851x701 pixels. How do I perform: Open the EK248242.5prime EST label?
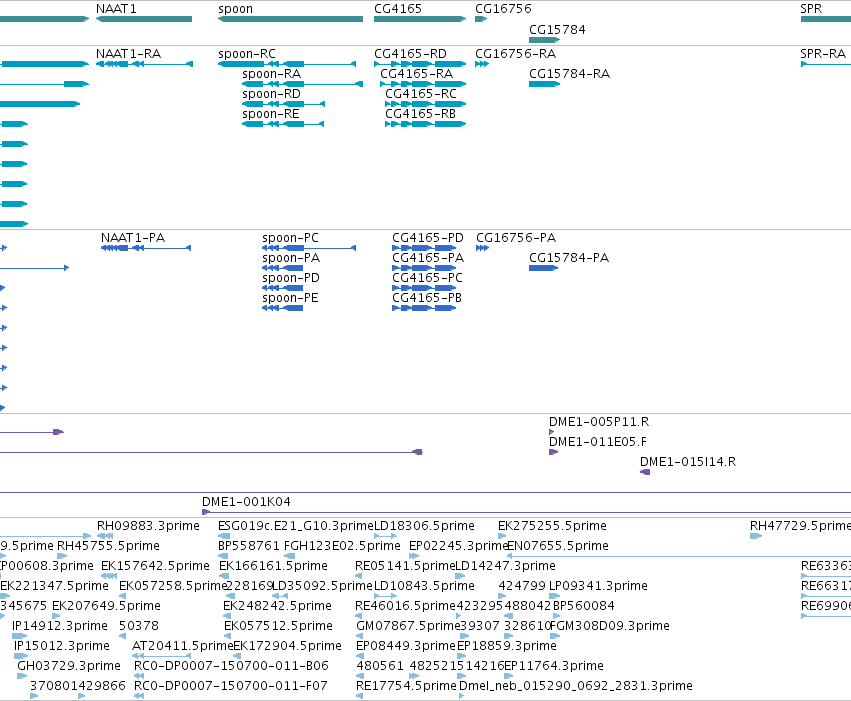pos(278,606)
